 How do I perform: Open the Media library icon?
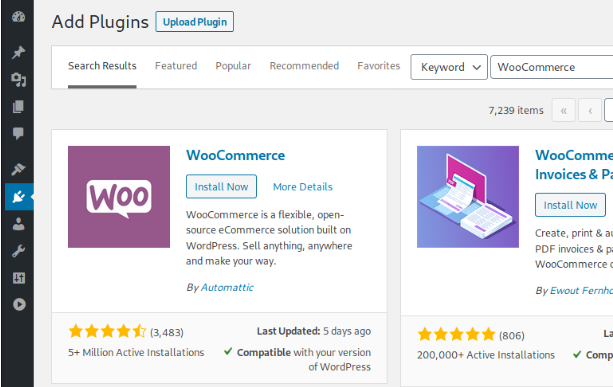coord(18,80)
